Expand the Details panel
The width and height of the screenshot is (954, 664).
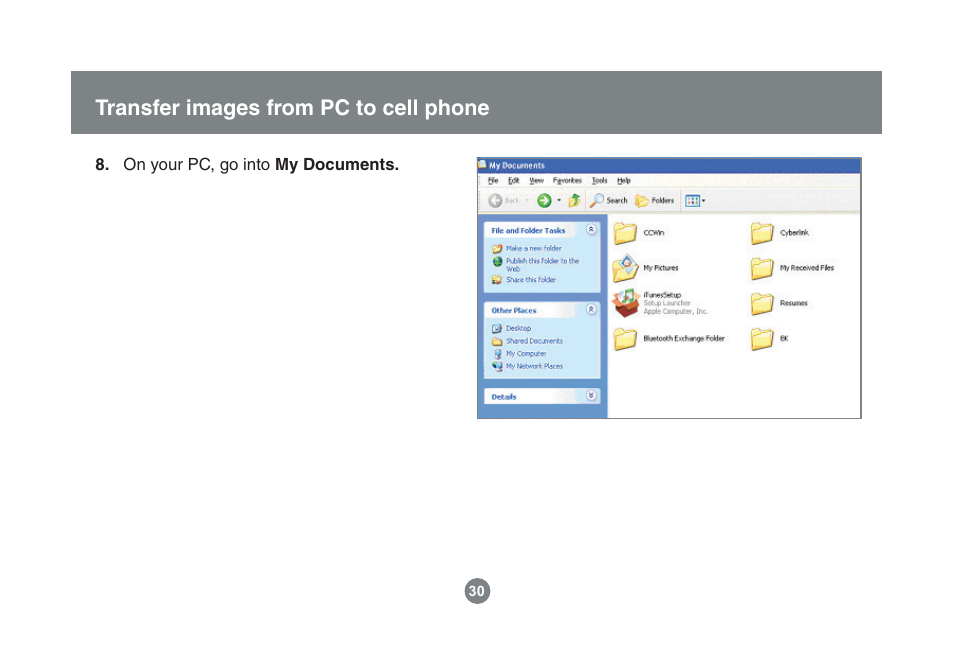pos(591,396)
